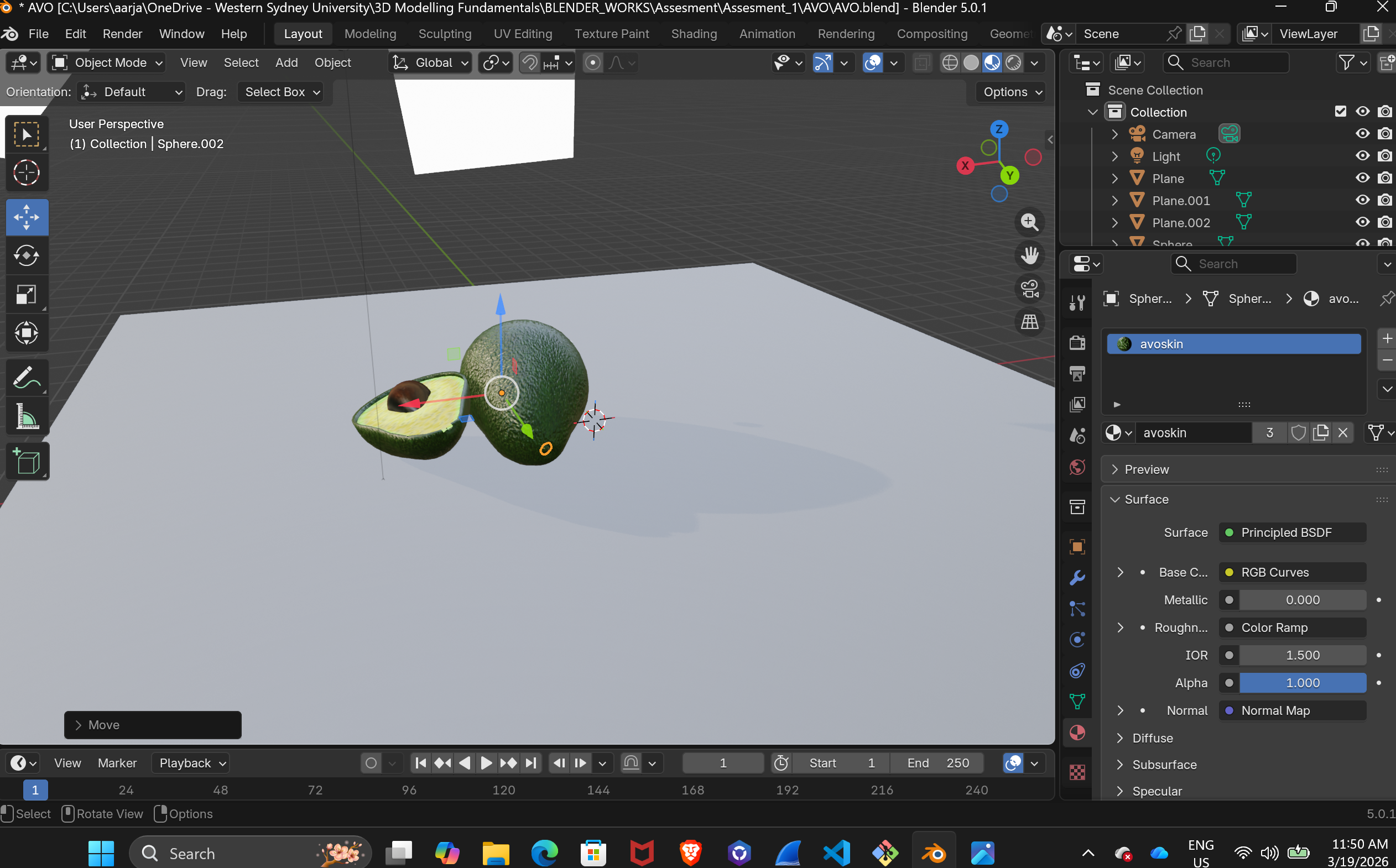
Task: Open the Object Mode dropdown
Action: tap(107, 62)
